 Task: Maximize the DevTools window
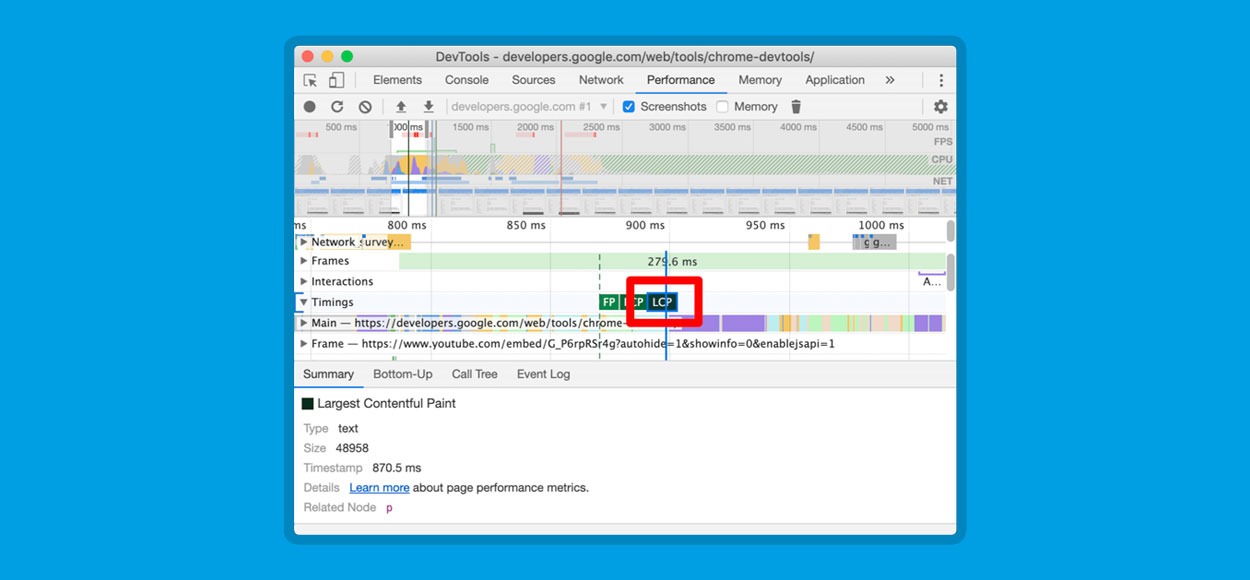pos(347,57)
